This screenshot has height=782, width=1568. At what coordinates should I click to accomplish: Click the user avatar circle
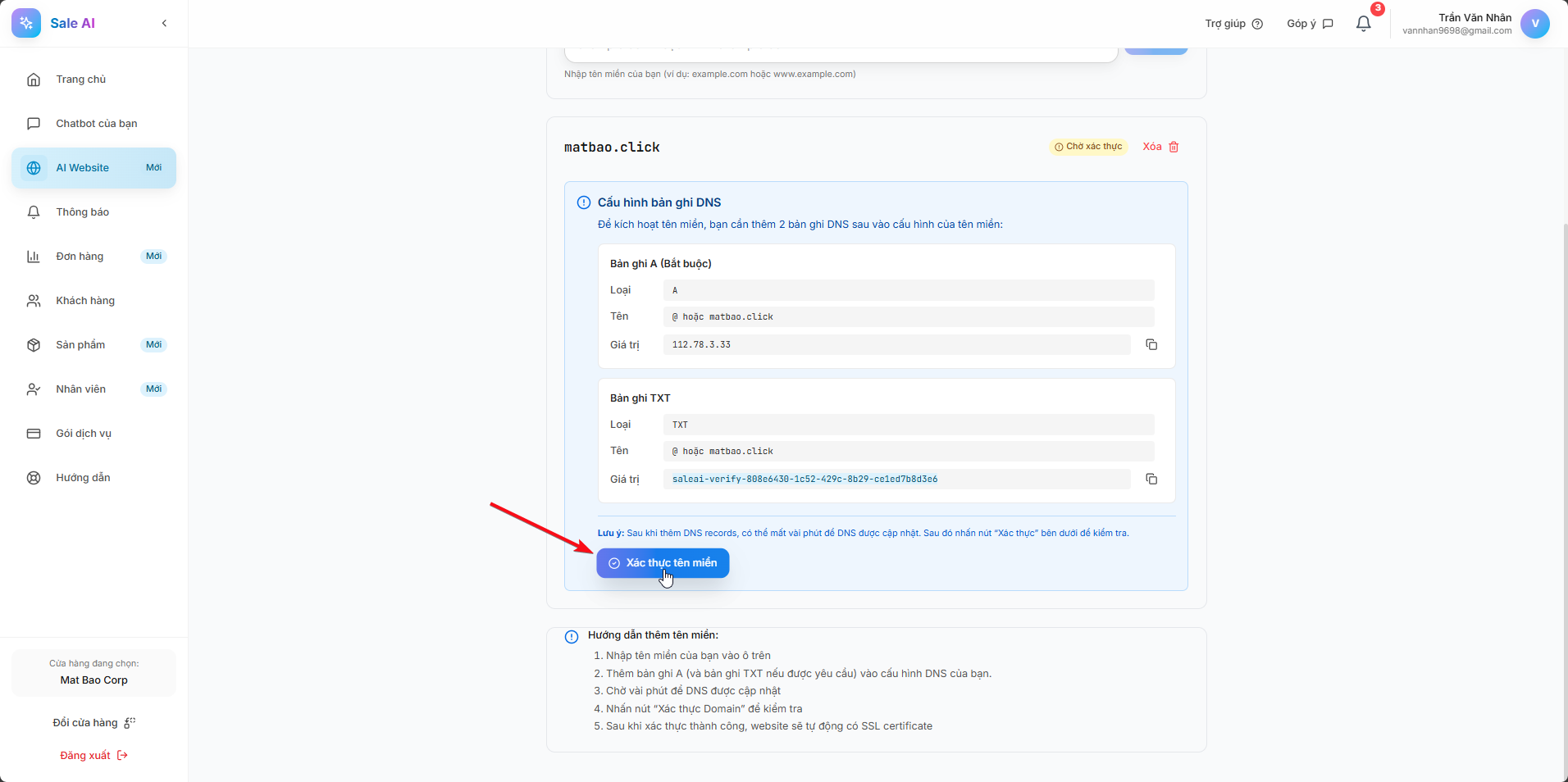pos(1534,24)
